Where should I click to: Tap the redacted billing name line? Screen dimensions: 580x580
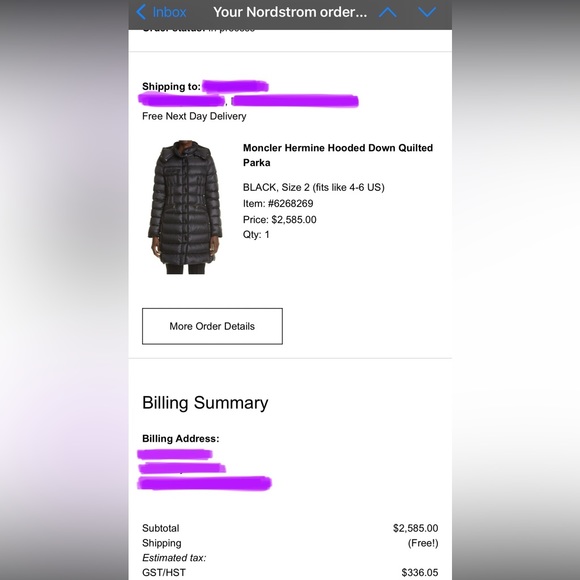pyautogui.click(x=175, y=454)
